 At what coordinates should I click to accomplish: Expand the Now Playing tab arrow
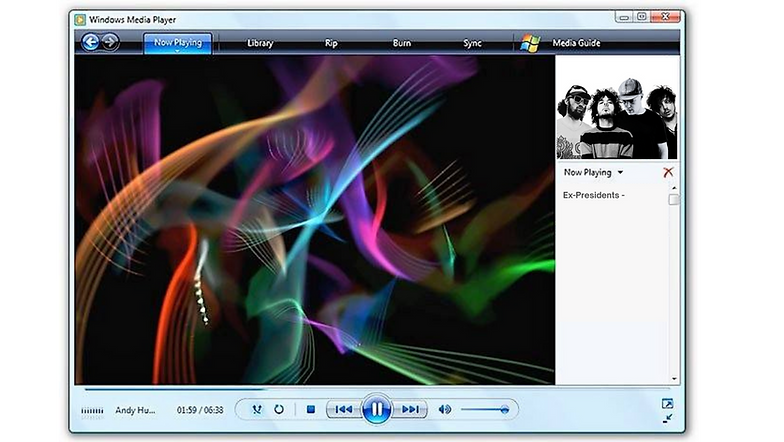pyautogui.click(x=178, y=51)
